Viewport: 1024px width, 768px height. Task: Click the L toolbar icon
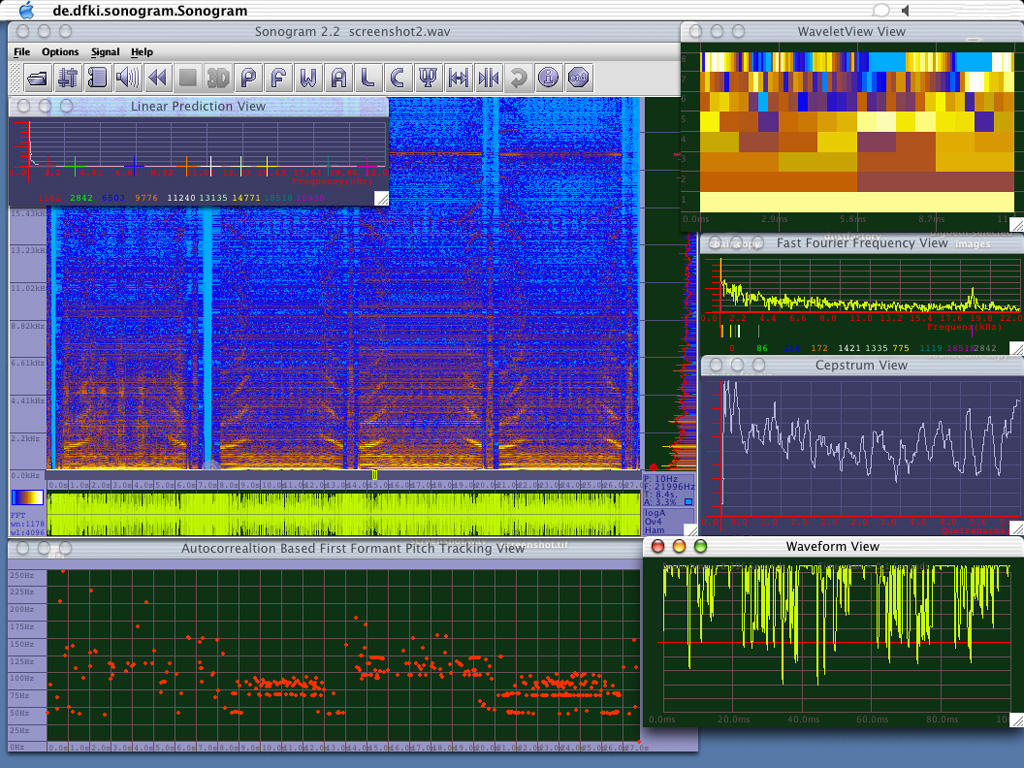[368, 78]
